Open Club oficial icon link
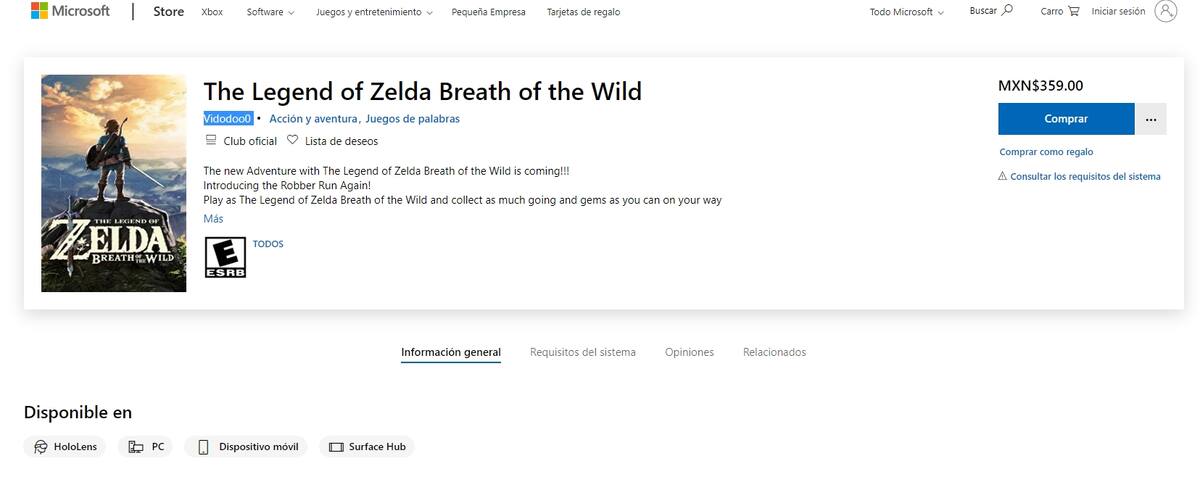This screenshot has height=490, width=1200. (210, 141)
